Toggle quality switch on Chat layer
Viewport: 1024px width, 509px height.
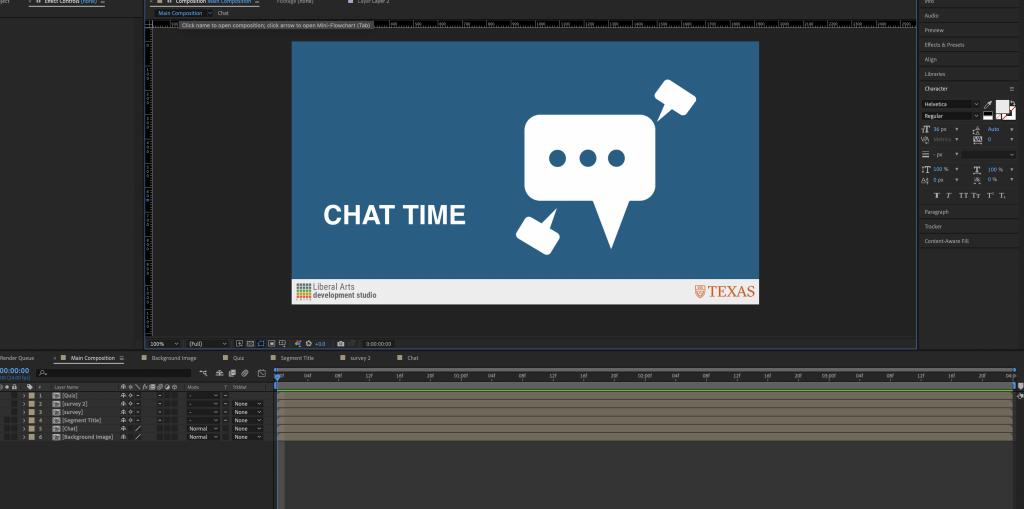(138, 429)
